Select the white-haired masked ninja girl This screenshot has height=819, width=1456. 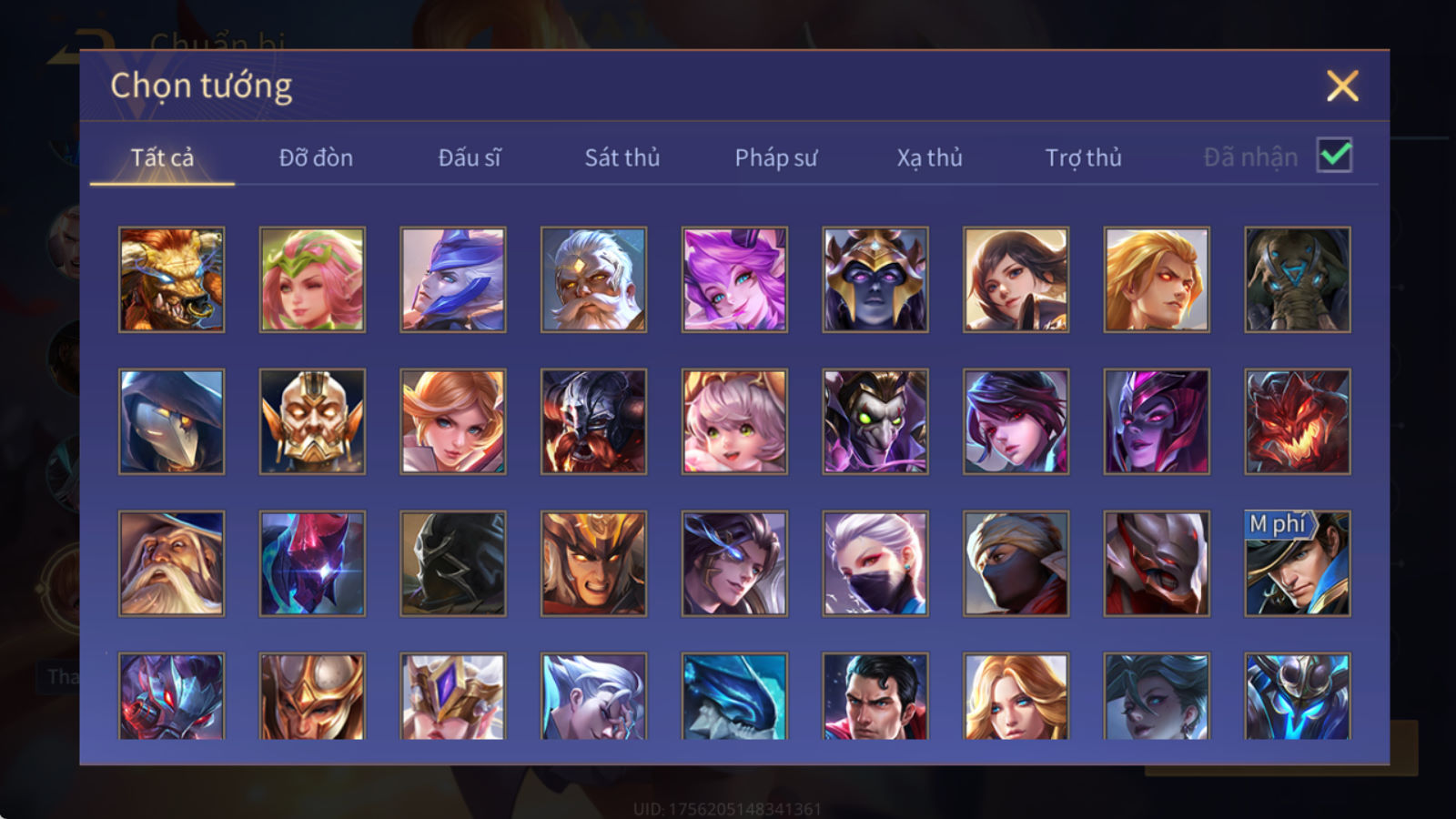coord(875,563)
